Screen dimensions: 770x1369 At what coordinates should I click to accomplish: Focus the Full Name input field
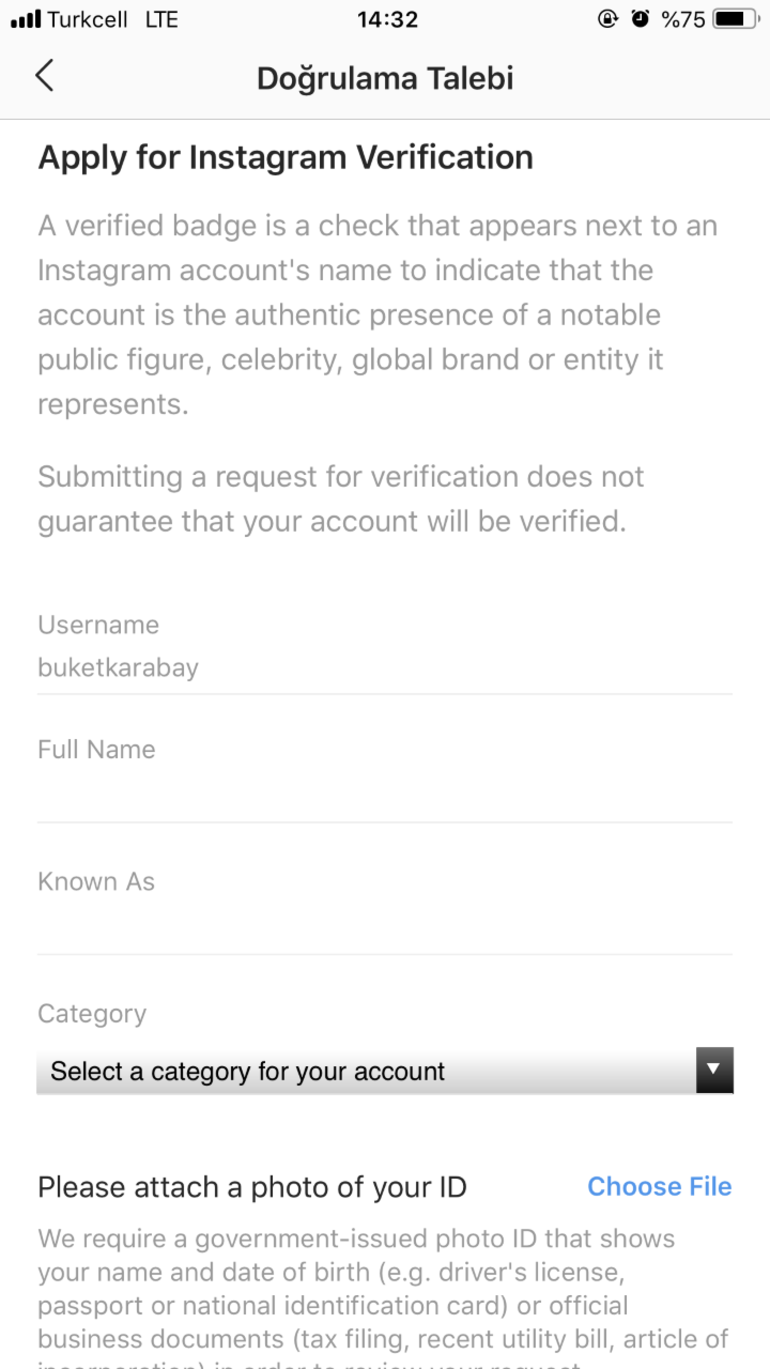(x=385, y=797)
